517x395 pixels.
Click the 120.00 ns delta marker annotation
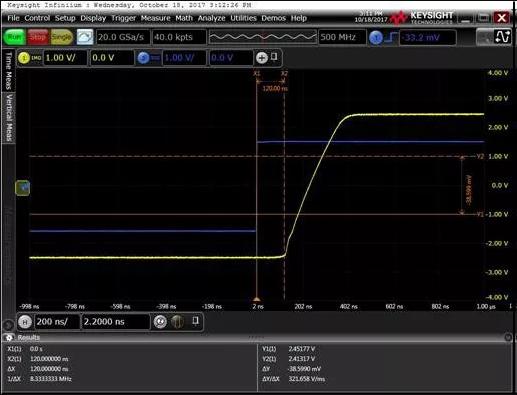[x=275, y=89]
